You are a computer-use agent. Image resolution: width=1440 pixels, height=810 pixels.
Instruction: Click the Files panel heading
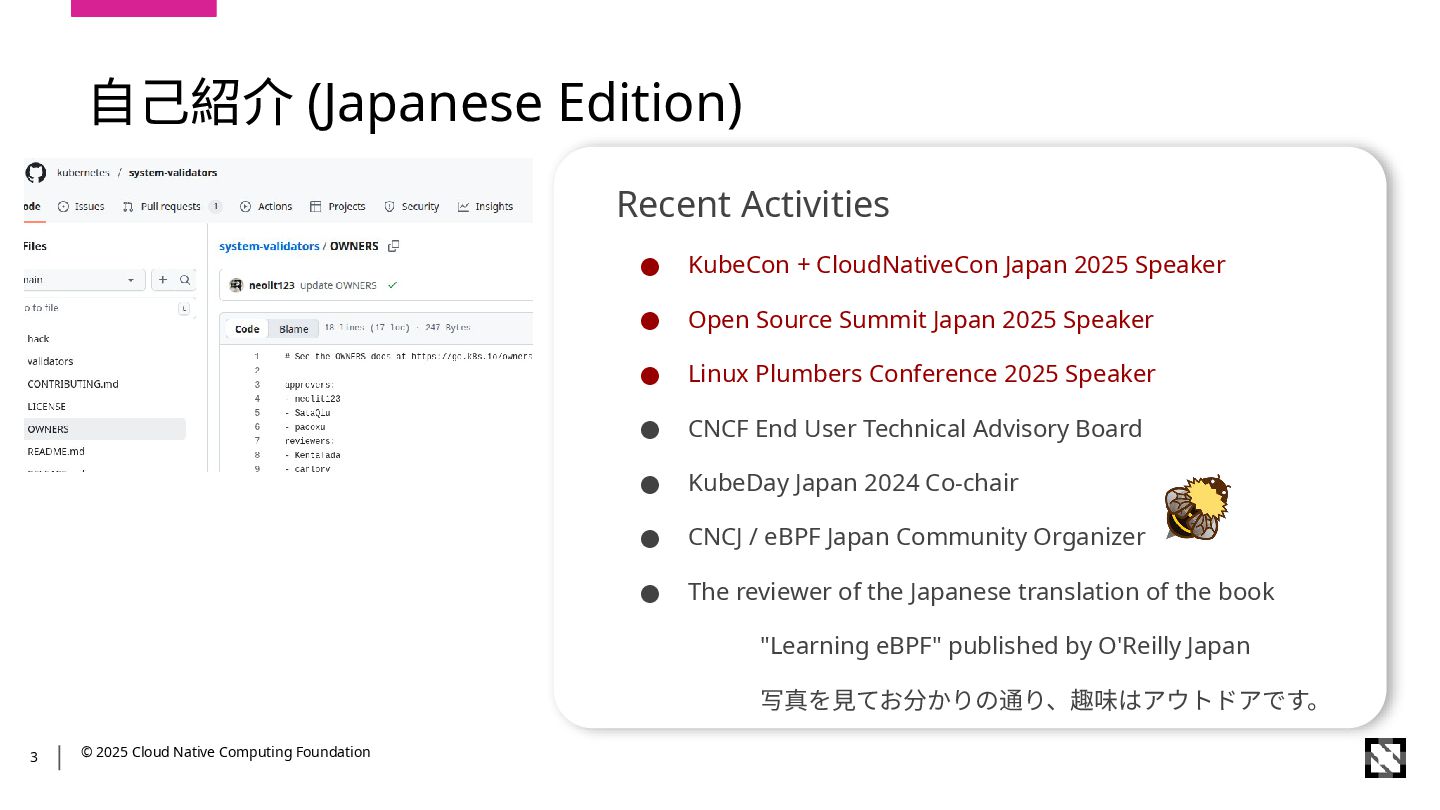(x=35, y=246)
